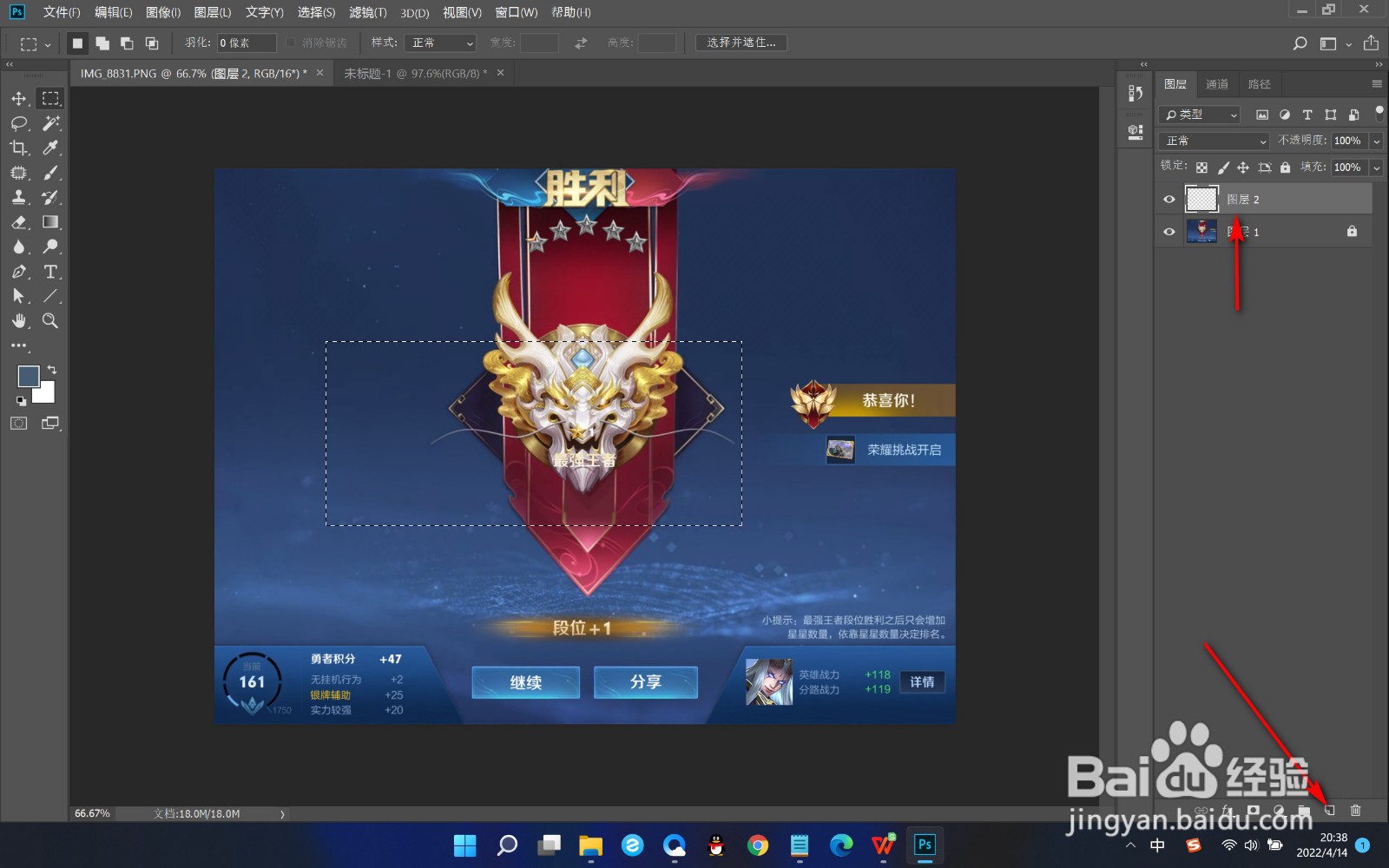Create a new layer in Layers panel
Image resolution: width=1389 pixels, height=868 pixels.
[1329, 810]
